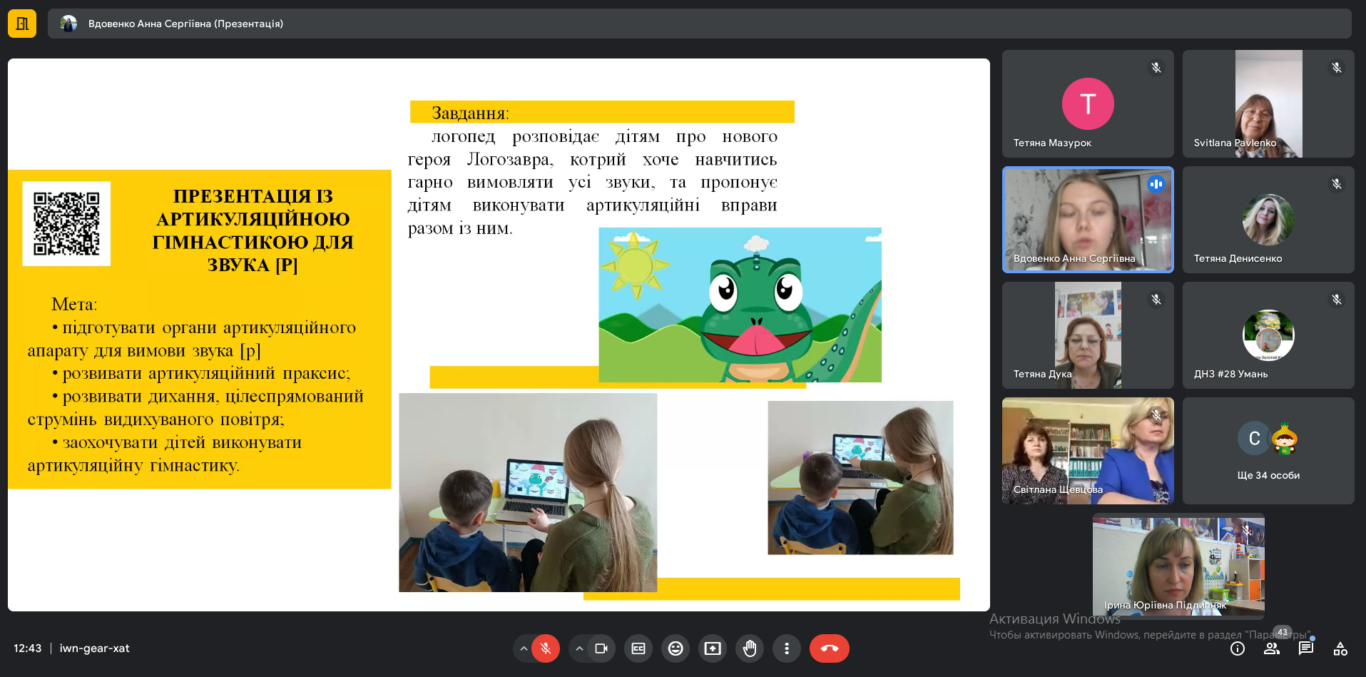
Task: Open meeting details info icon
Action: pyautogui.click(x=1237, y=648)
